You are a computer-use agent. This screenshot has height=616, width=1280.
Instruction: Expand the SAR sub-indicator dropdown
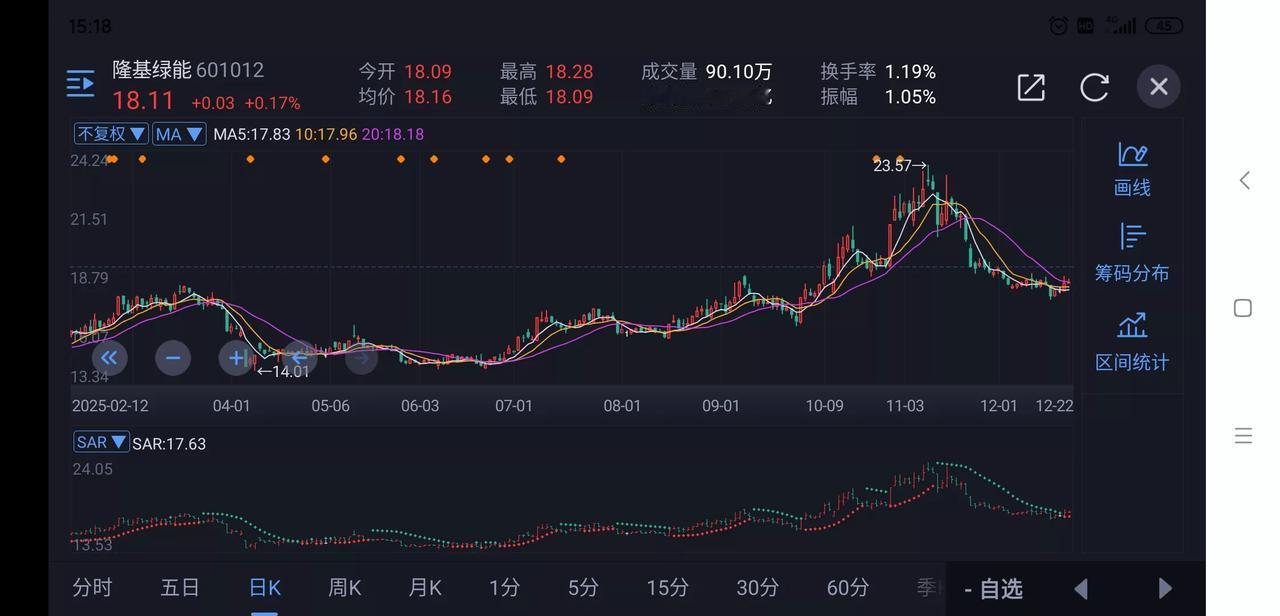[101, 442]
